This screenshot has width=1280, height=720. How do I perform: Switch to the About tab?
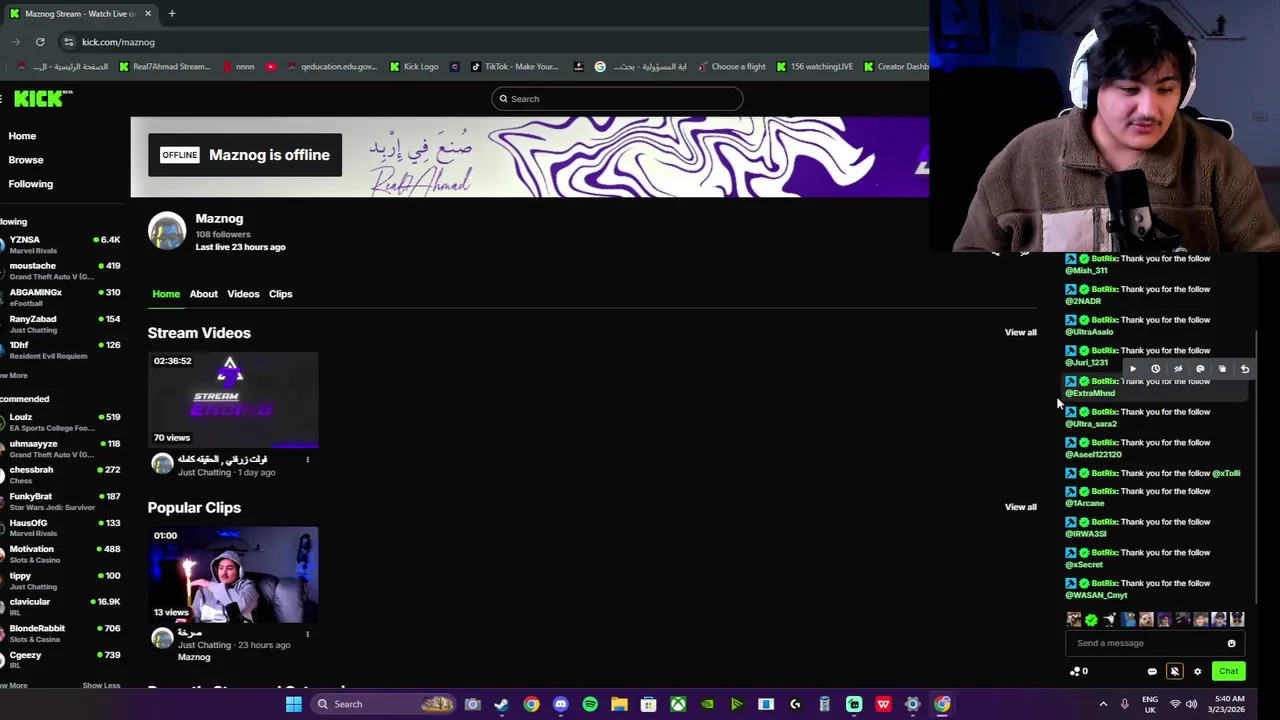[x=203, y=294]
